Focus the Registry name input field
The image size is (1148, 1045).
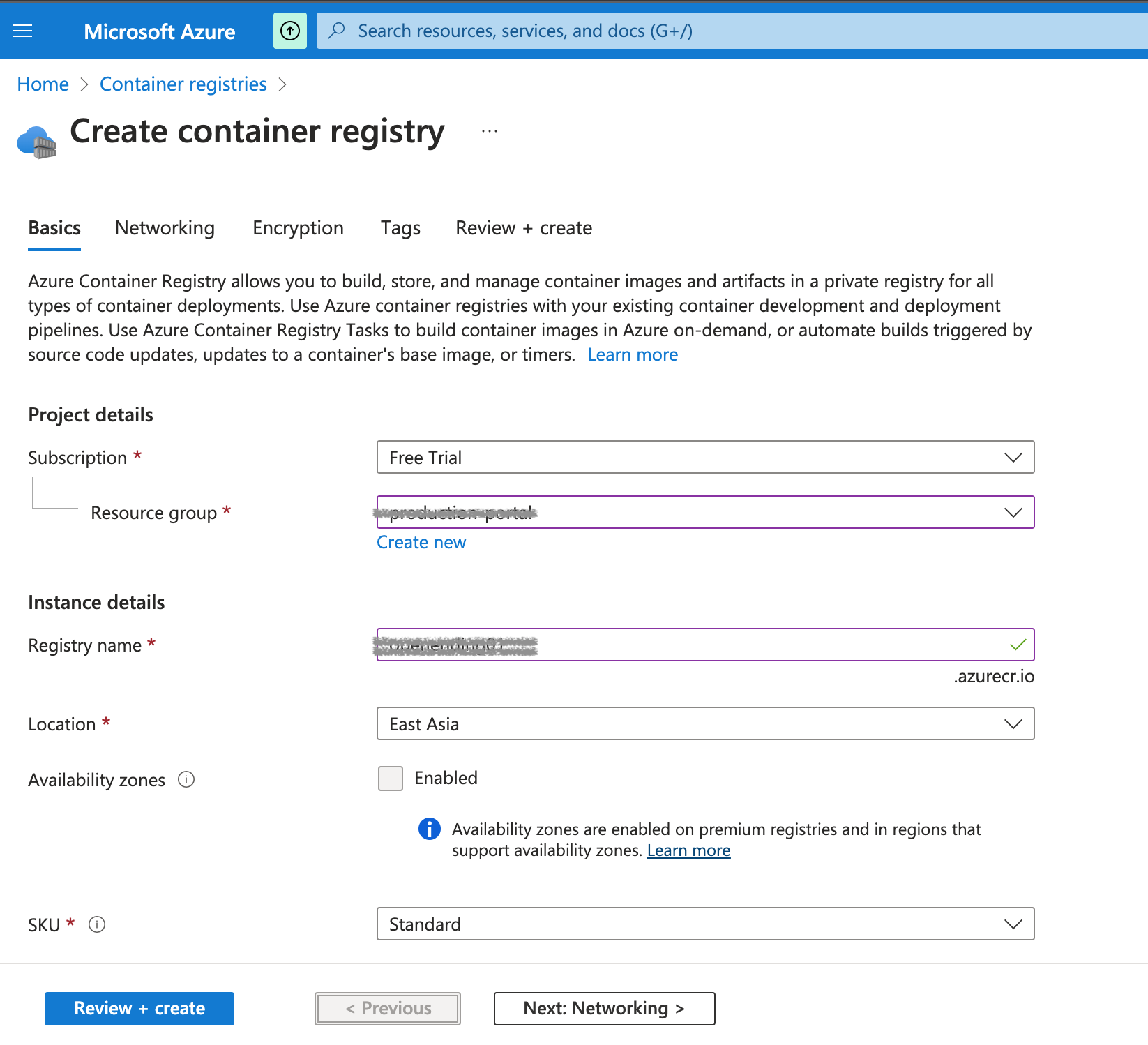pyautogui.click(x=705, y=645)
